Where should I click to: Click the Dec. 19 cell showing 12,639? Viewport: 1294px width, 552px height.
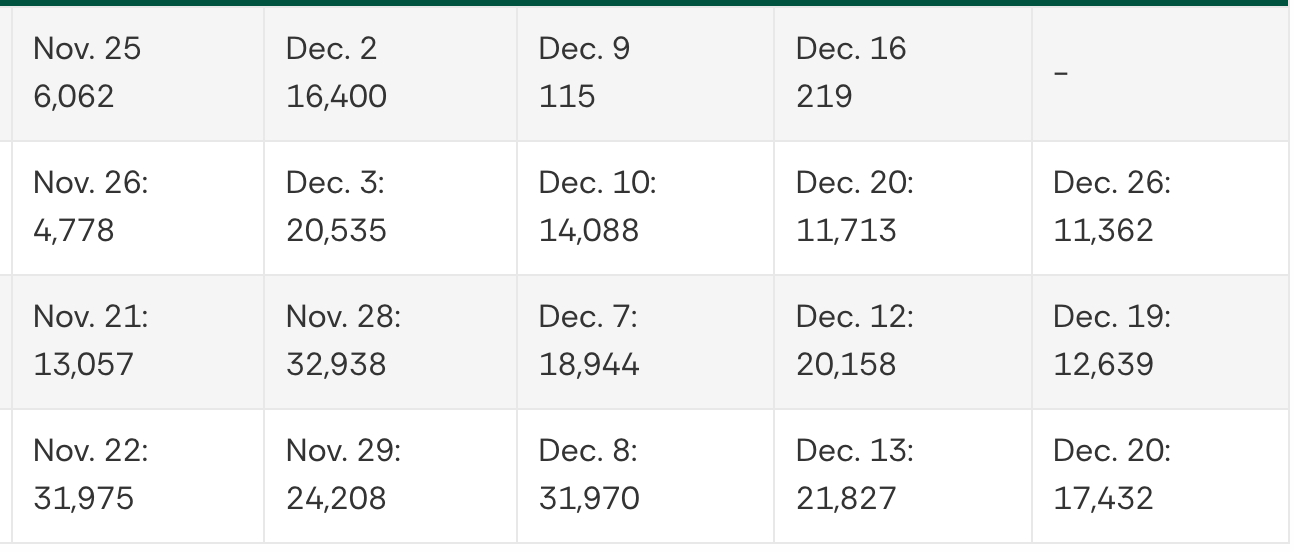pos(1111,341)
